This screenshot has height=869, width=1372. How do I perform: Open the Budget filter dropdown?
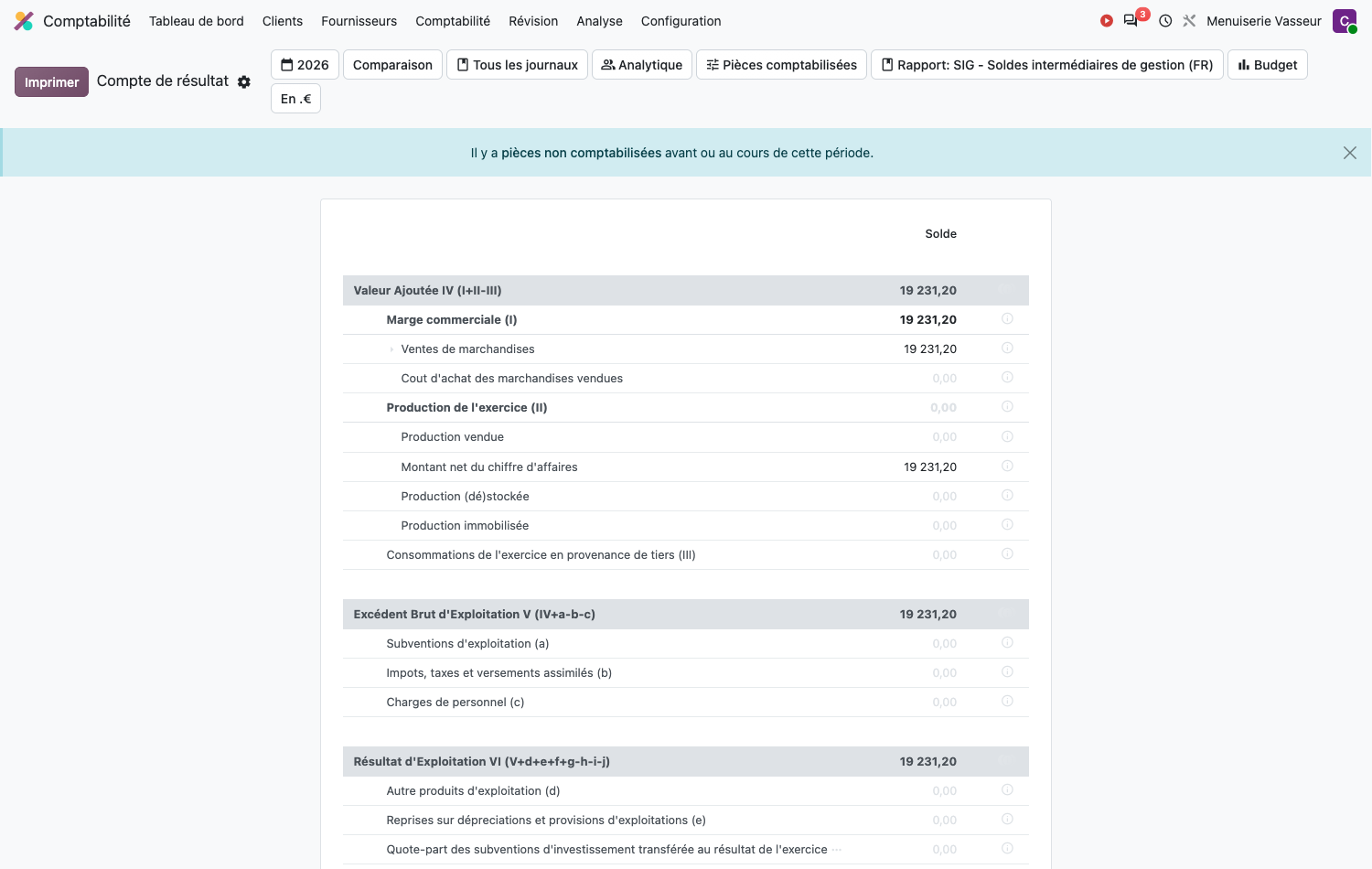[1268, 65]
